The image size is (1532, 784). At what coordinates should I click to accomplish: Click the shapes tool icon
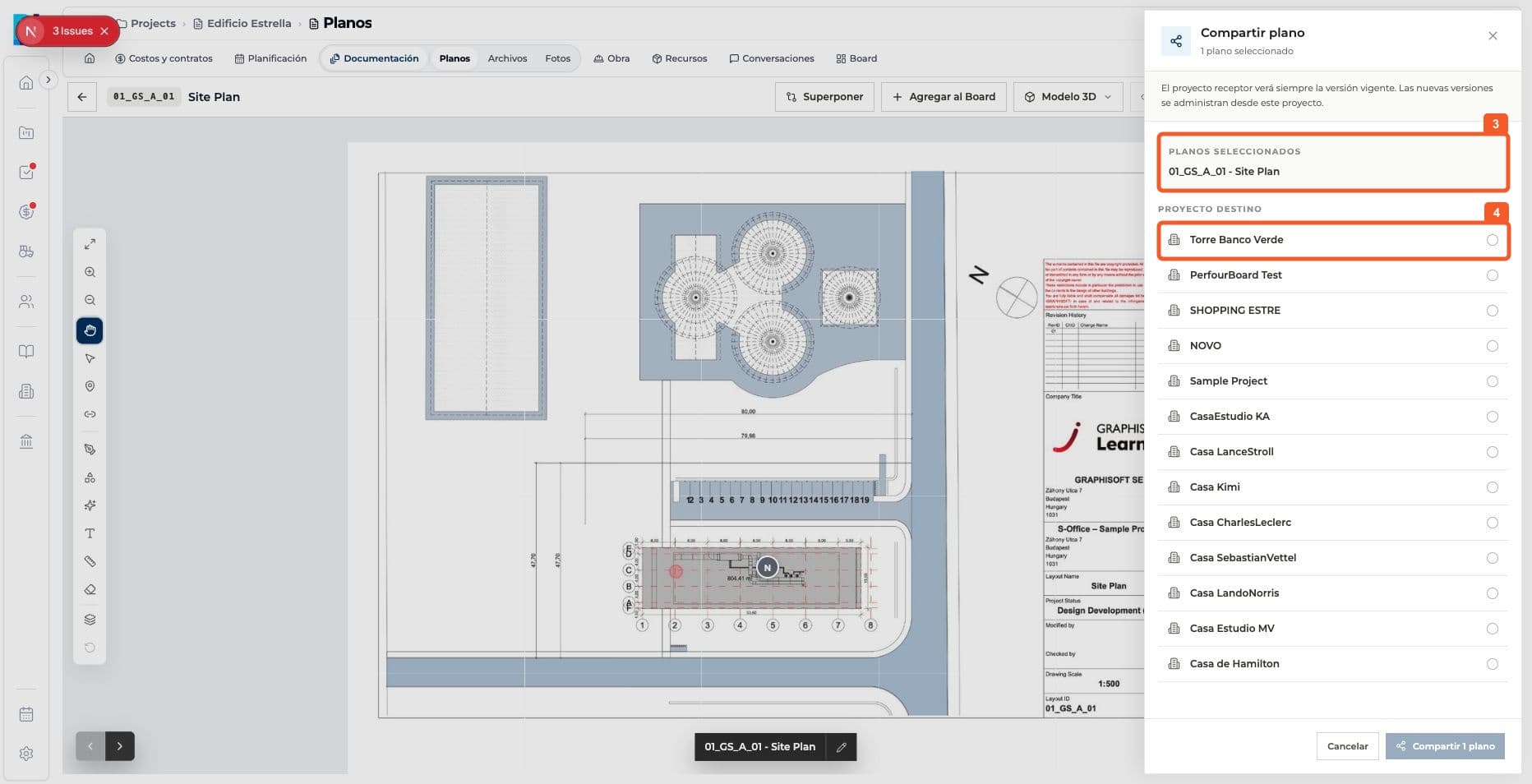pos(90,477)
